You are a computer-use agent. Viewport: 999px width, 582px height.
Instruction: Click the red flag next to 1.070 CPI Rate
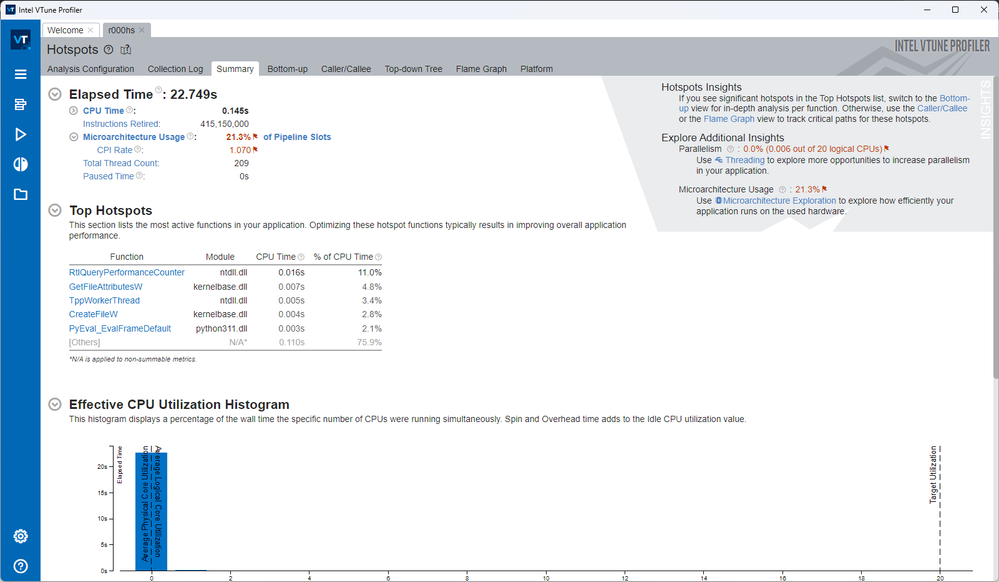pos(255,149)
